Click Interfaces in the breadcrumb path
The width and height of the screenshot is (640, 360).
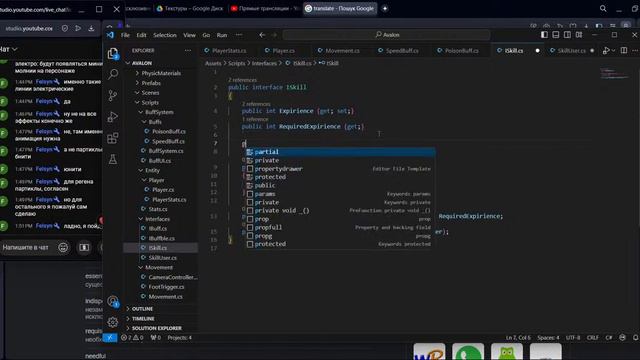[x=264, y=63]
